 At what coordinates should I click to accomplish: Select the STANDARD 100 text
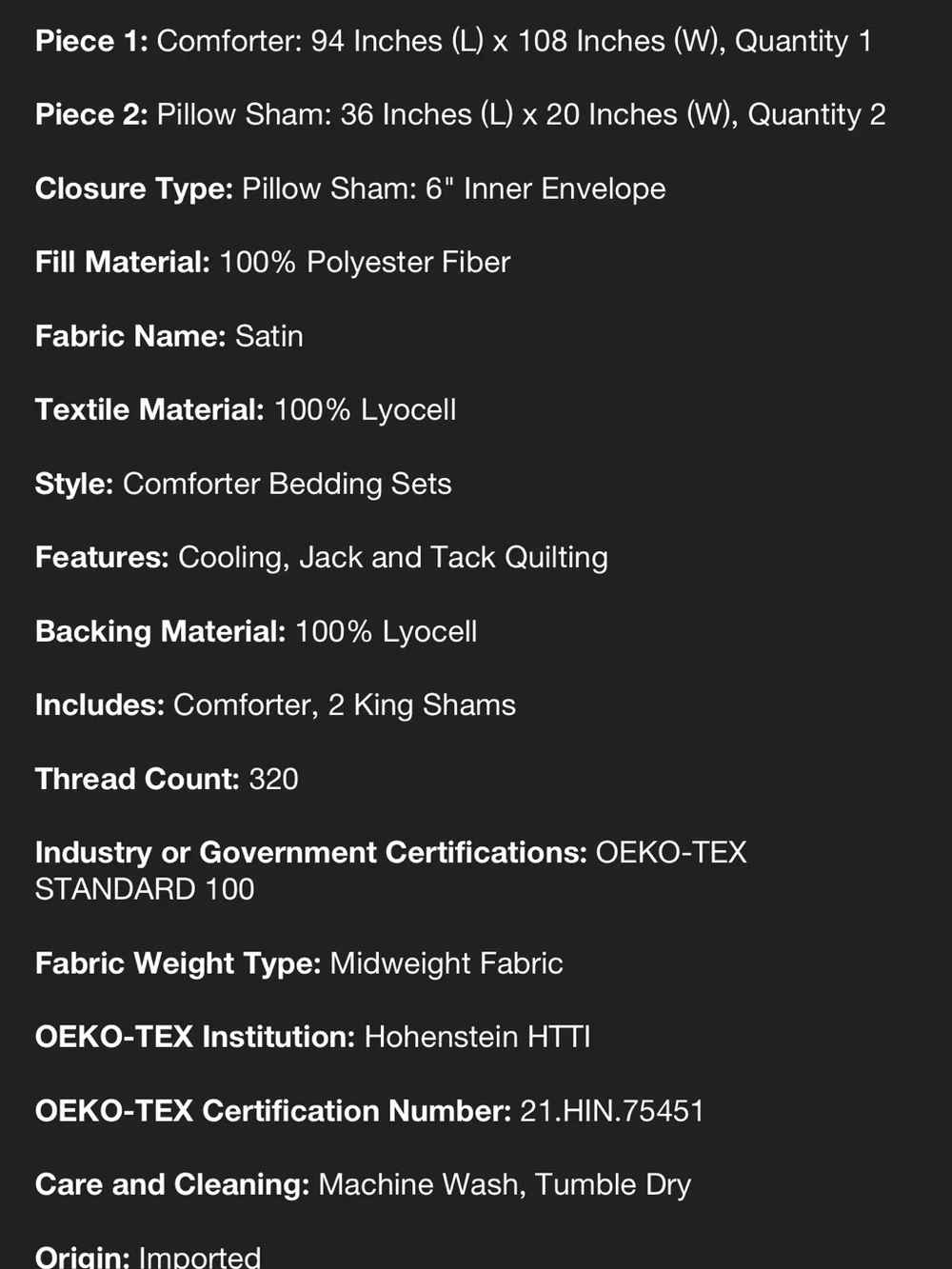tap(145, 889)
